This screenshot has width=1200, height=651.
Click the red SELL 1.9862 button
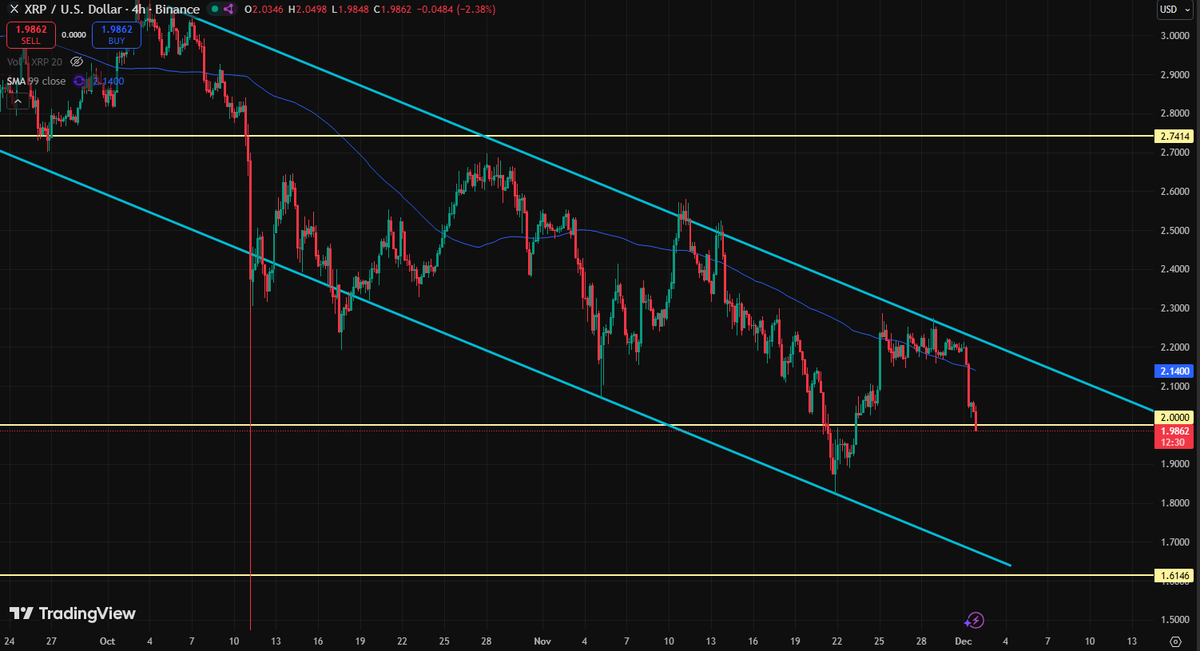31,35
